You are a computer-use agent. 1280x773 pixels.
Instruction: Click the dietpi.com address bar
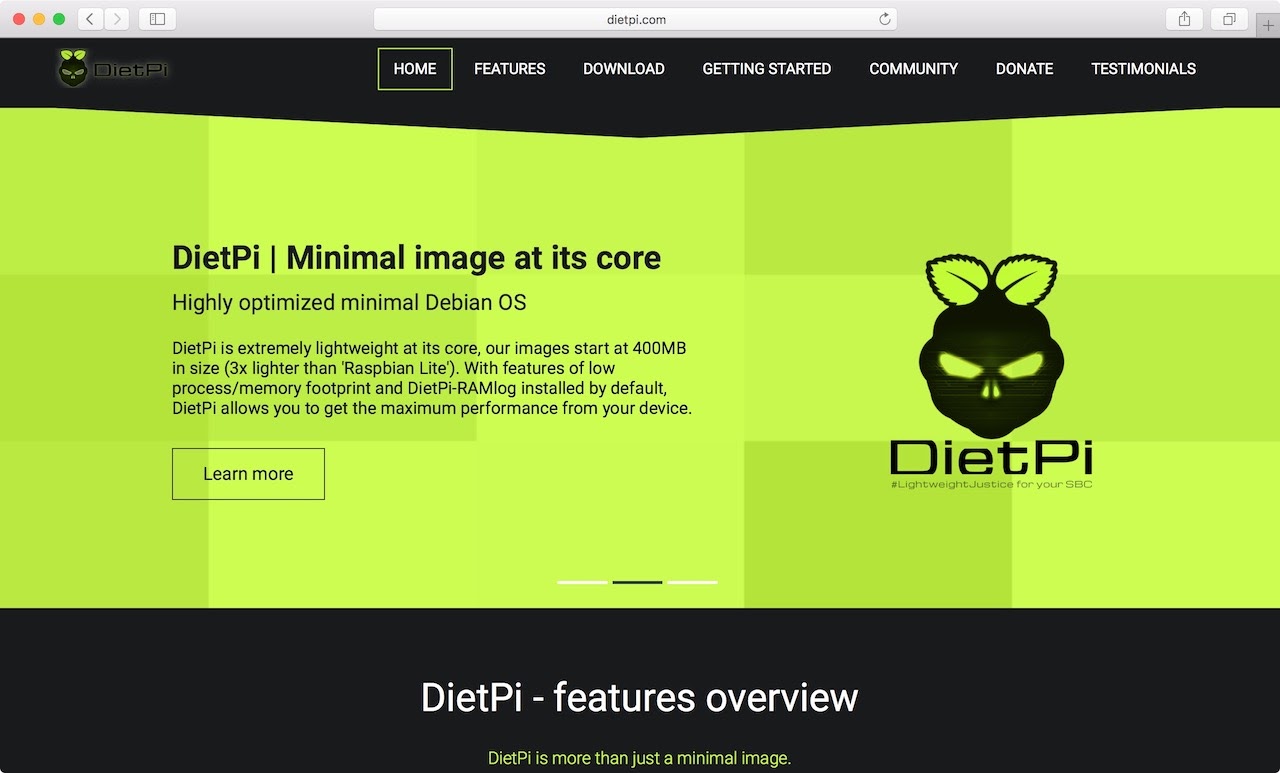pyautogui.click(x=636, y=19)
